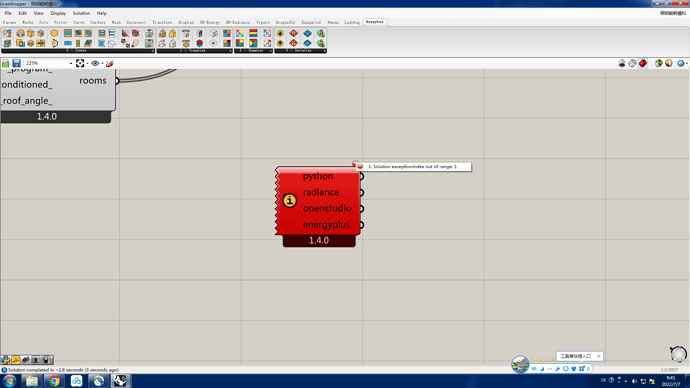
Task: Toggle the no preview mode button
Action: tap(622, 63)
